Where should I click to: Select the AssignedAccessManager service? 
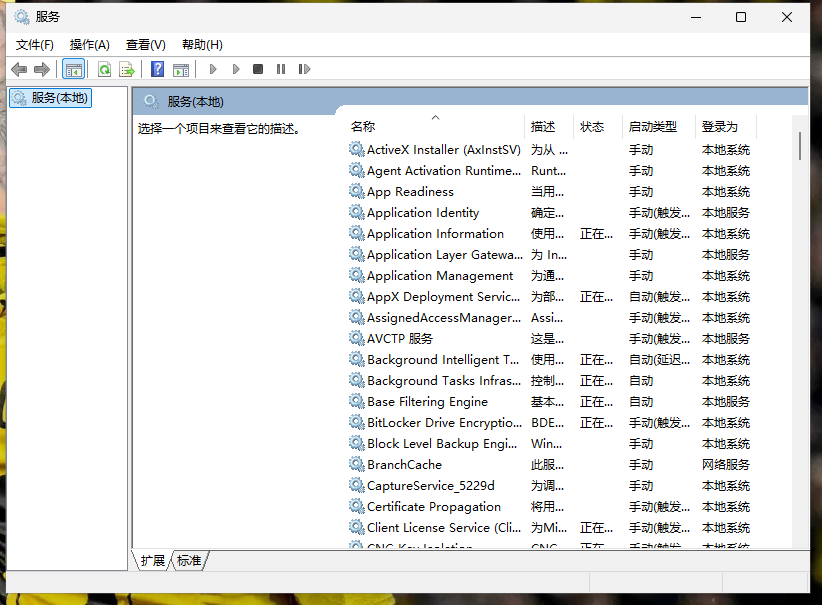coord(444,317)
